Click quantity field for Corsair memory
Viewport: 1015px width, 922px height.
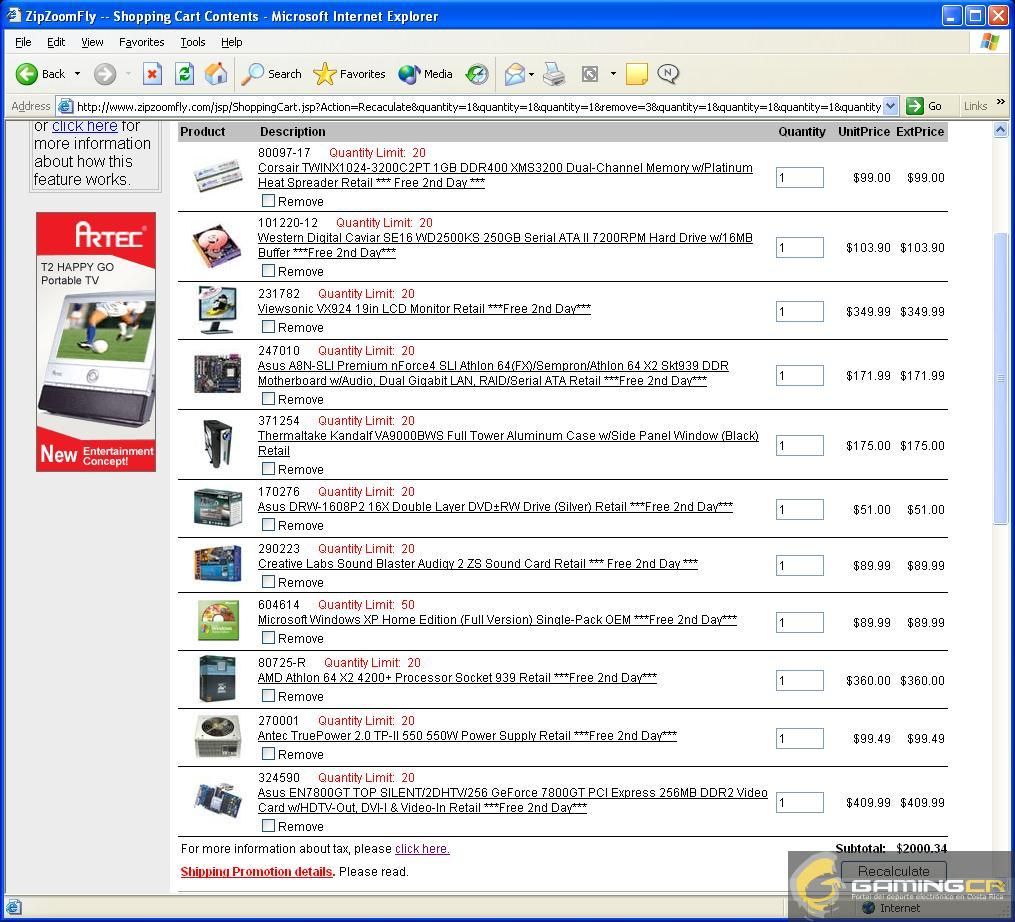799,178
